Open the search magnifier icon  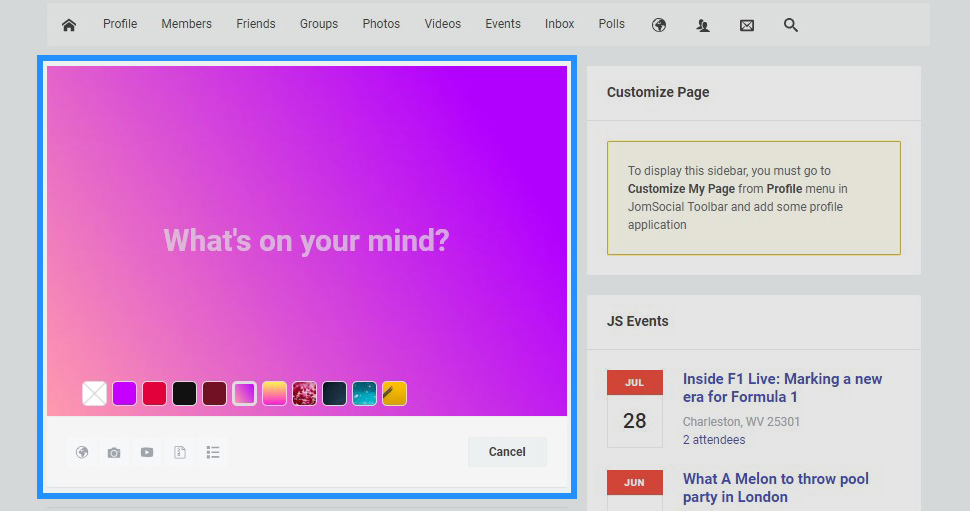[791, 25]
